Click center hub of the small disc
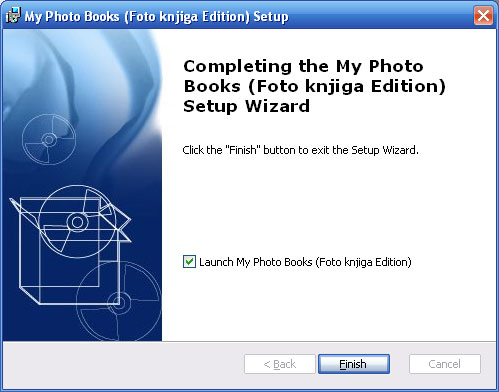This screenshot has width=499, height=392. coord(49,139)
